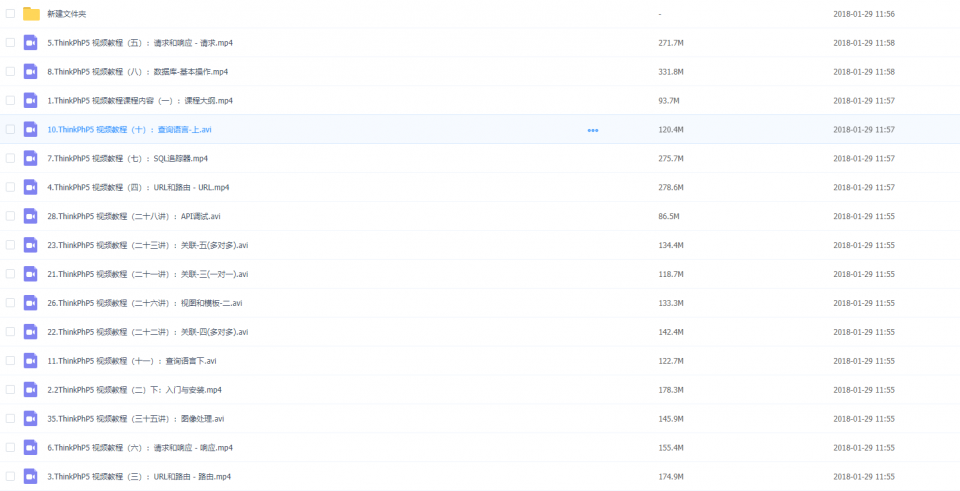Open the 新建文件夹 folder name
Screen dimensions: 960x491
(x=67, y=13)
